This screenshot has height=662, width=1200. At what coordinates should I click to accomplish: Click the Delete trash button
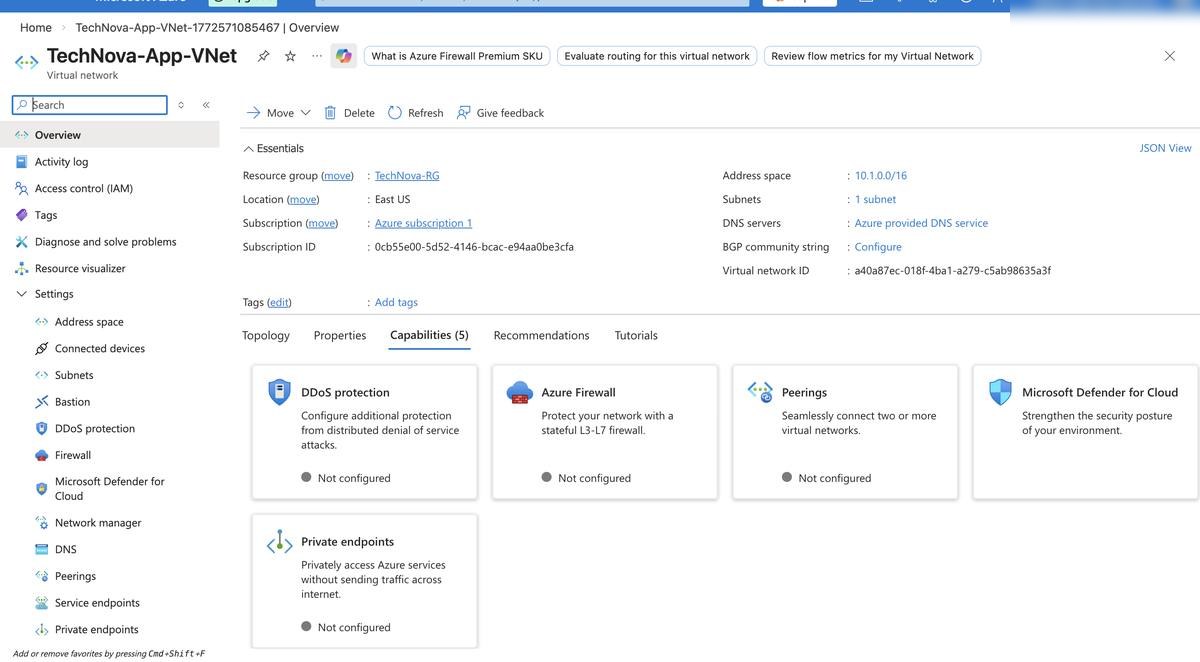[x=349, y=113]
